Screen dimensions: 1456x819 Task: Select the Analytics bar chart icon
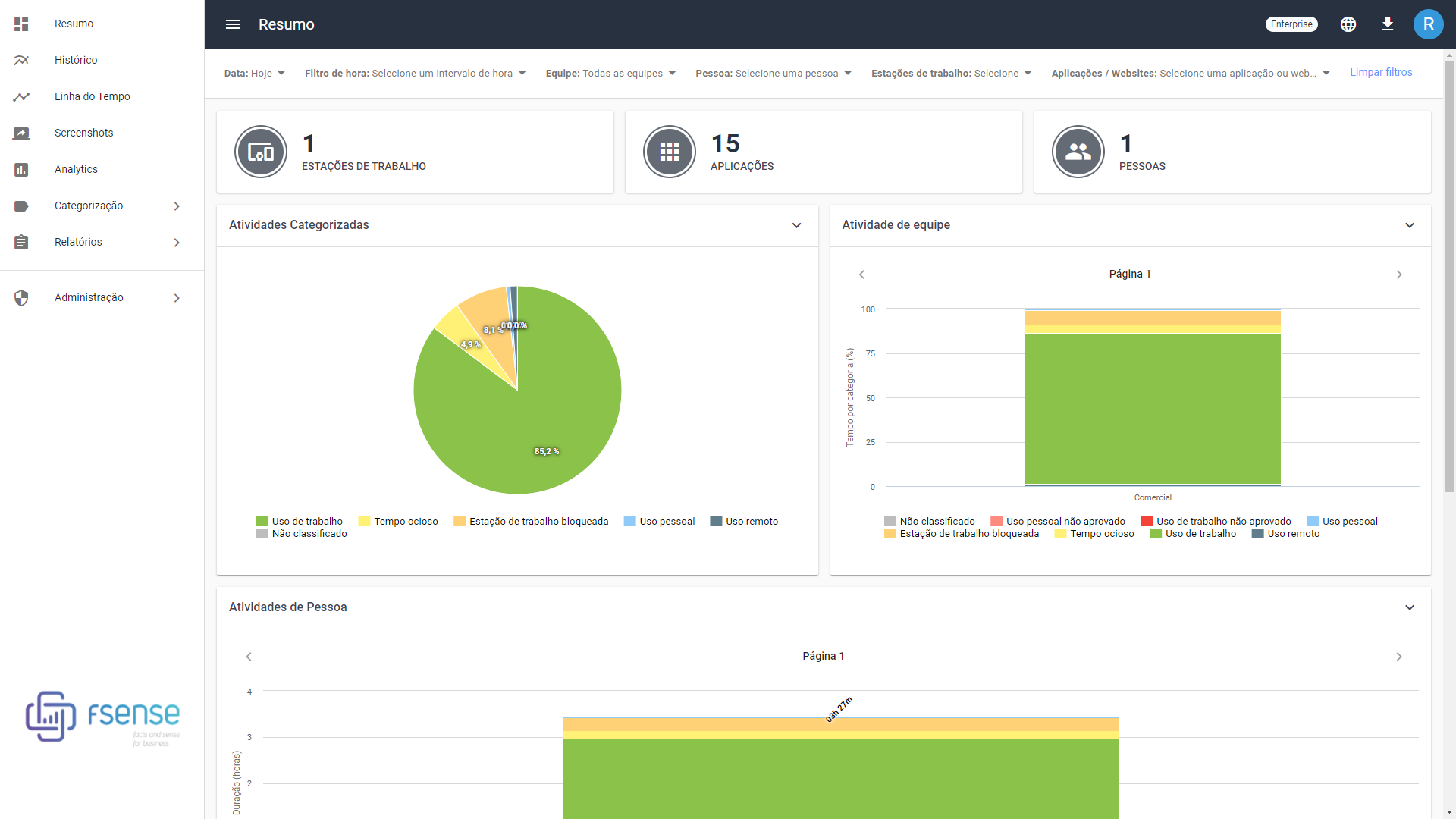21,169
